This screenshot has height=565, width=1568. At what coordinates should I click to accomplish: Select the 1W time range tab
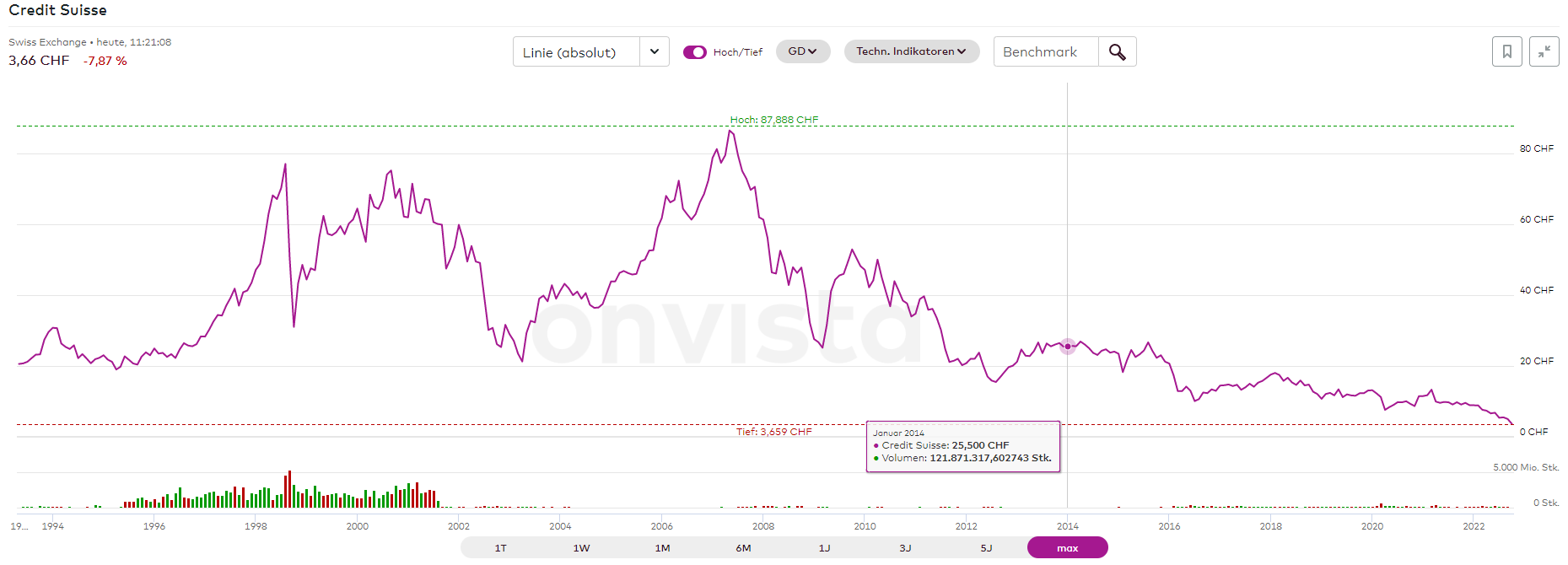tap(581, 548)
